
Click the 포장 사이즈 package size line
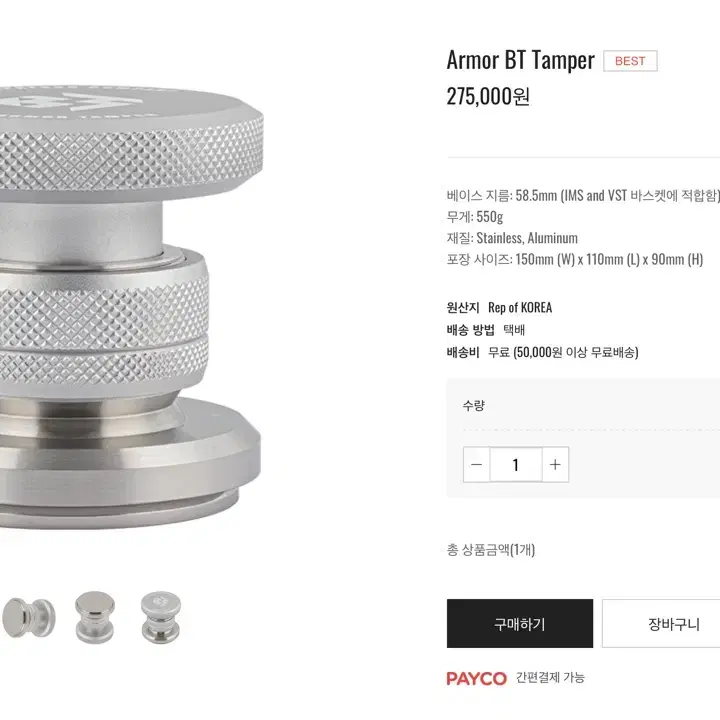(x=575, y=259)
